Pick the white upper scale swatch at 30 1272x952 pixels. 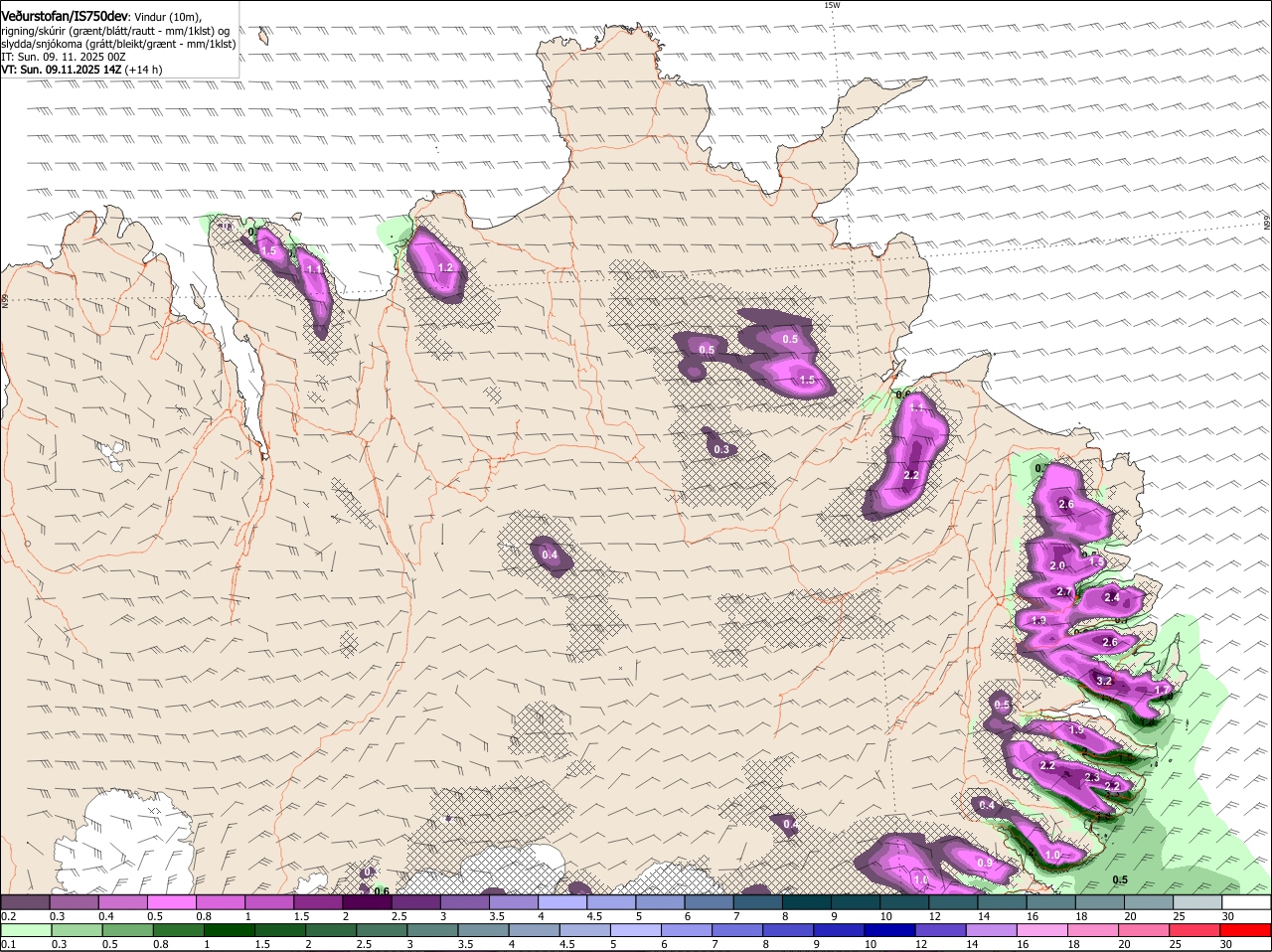(x=1246, y=902)
